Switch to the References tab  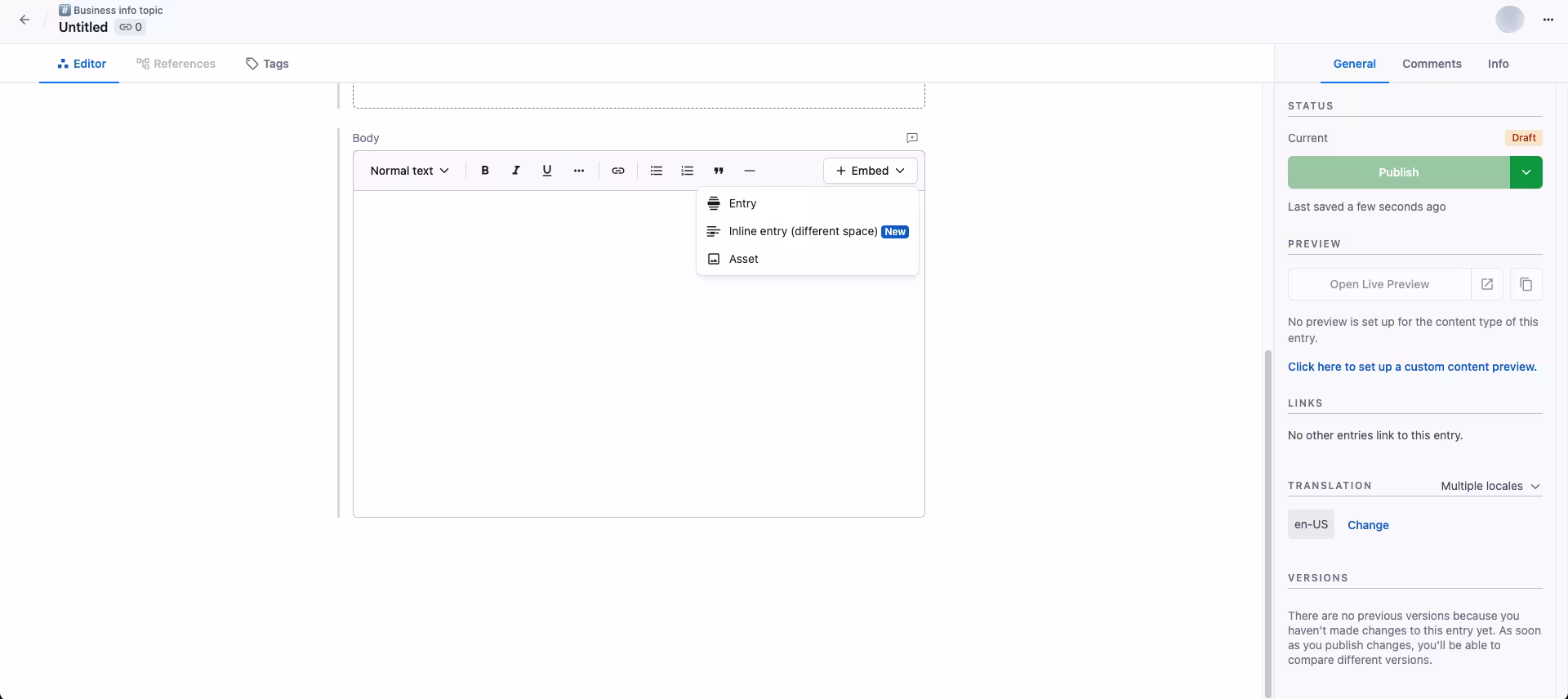coord(176,64)
